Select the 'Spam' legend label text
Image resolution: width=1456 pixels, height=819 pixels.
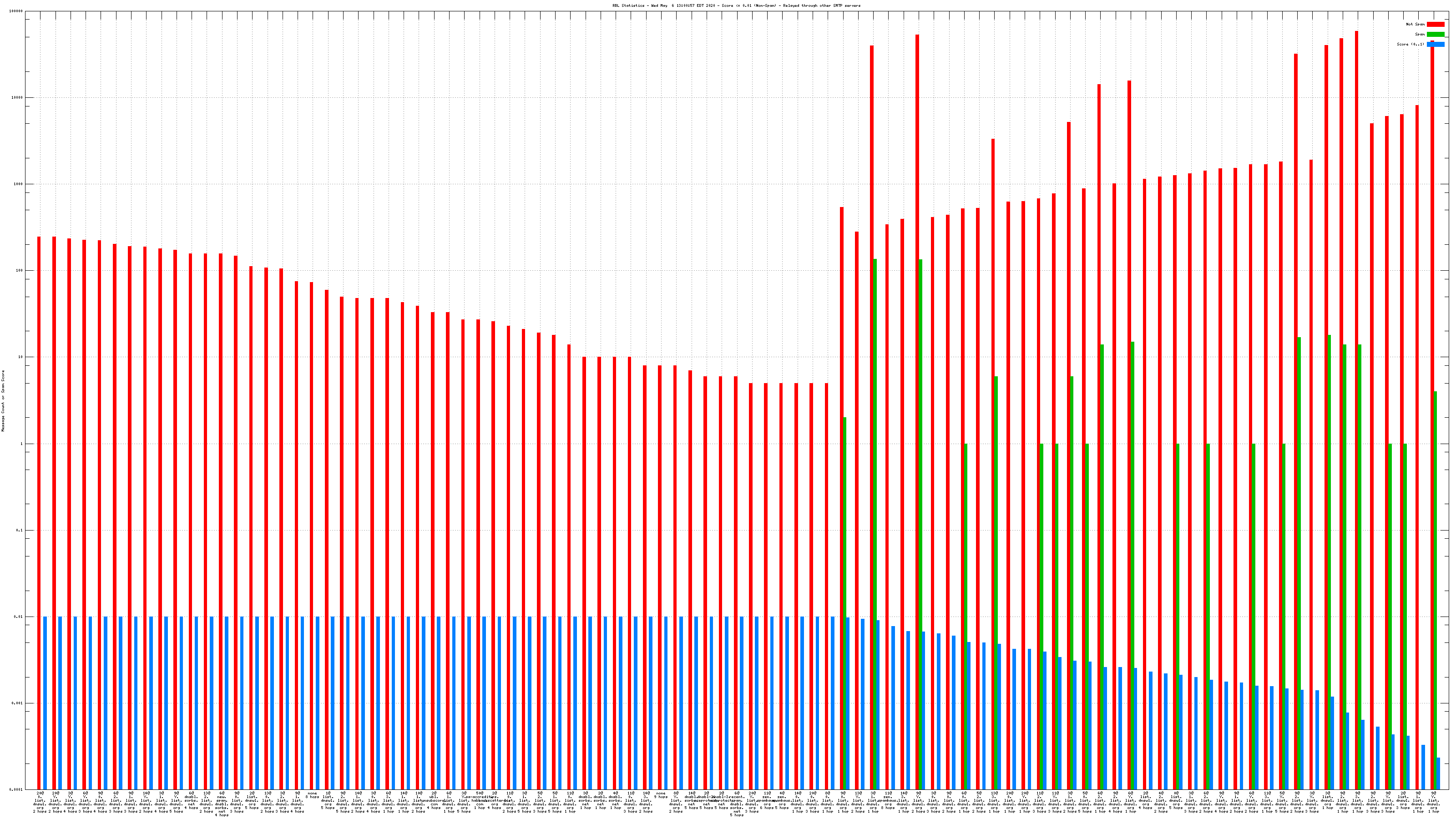pos(1420,35)
